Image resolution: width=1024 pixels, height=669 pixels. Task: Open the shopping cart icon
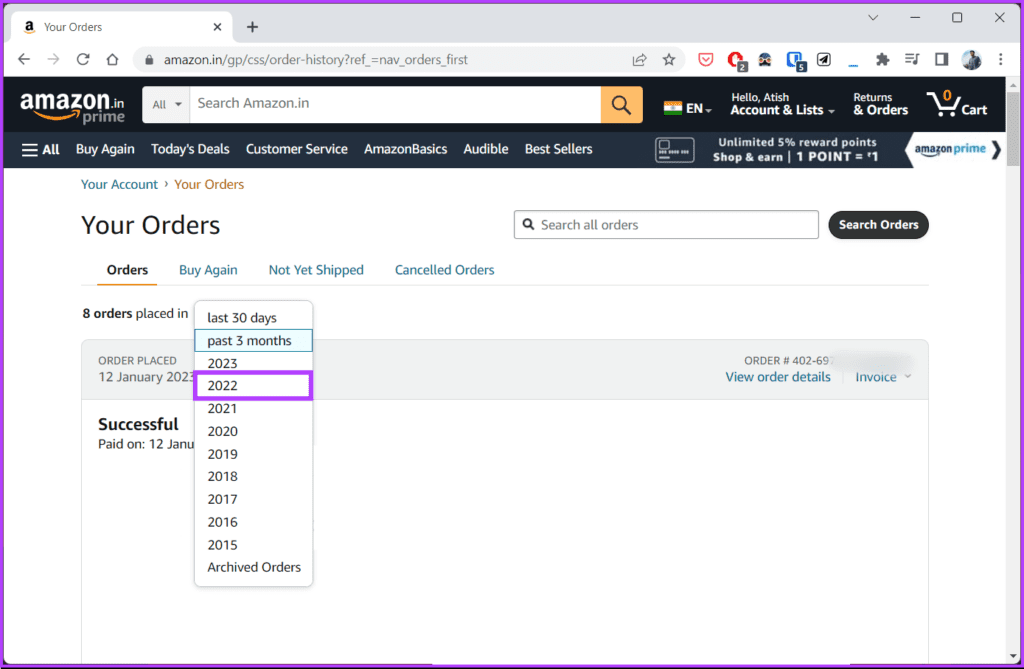pos(957,104)
